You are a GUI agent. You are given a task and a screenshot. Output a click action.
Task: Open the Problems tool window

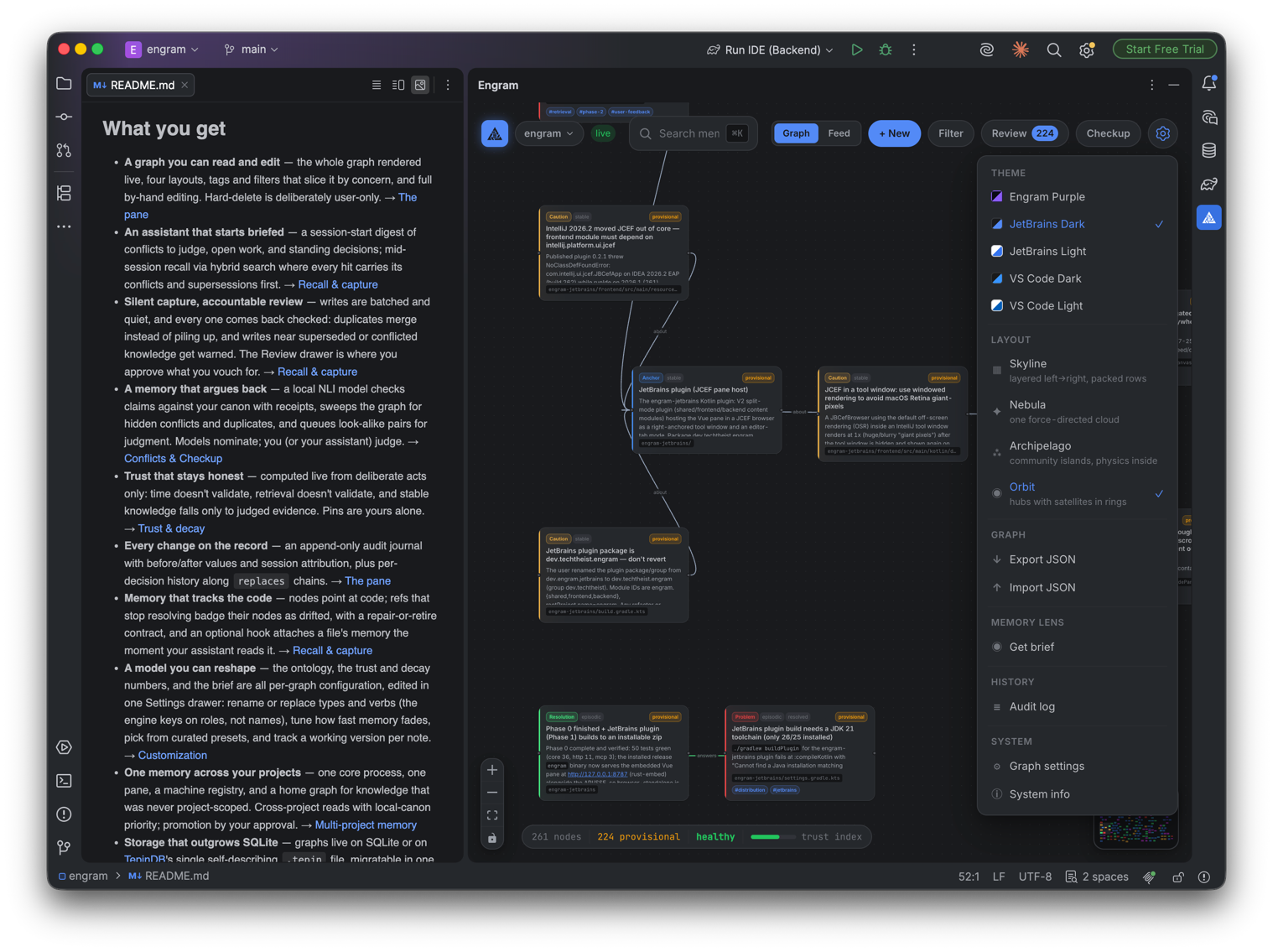(x=64, y=814)
